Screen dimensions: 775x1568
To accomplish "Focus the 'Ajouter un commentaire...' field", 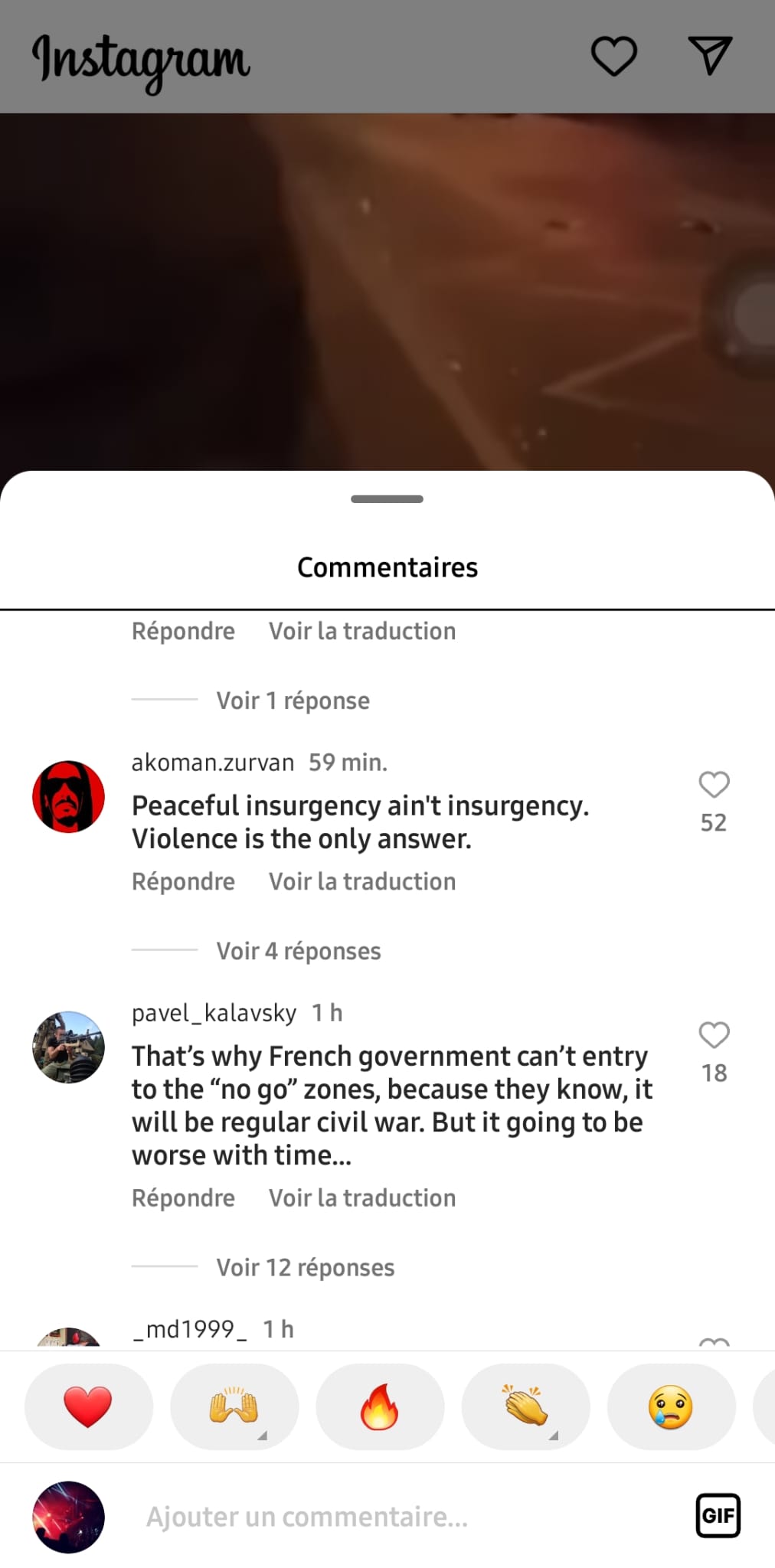I will point(398,1516).
